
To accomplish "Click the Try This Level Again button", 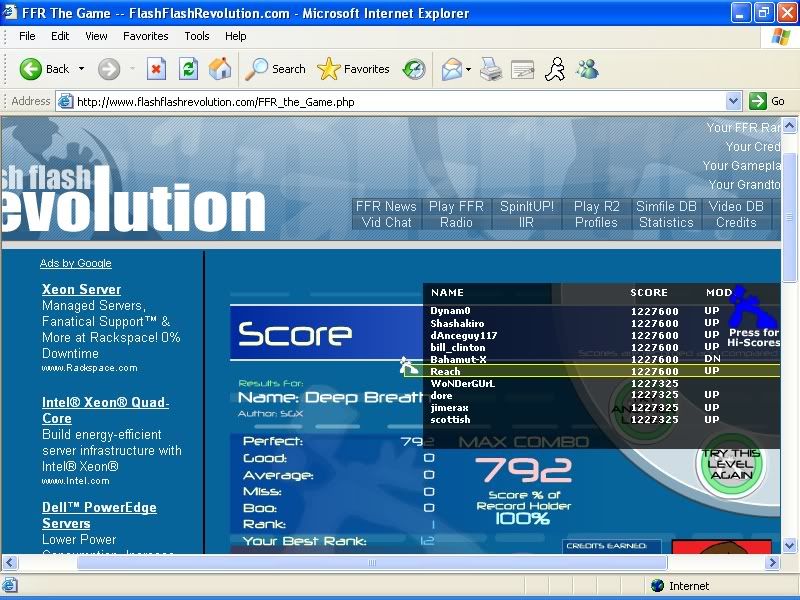I will click(x=730, y=466).
